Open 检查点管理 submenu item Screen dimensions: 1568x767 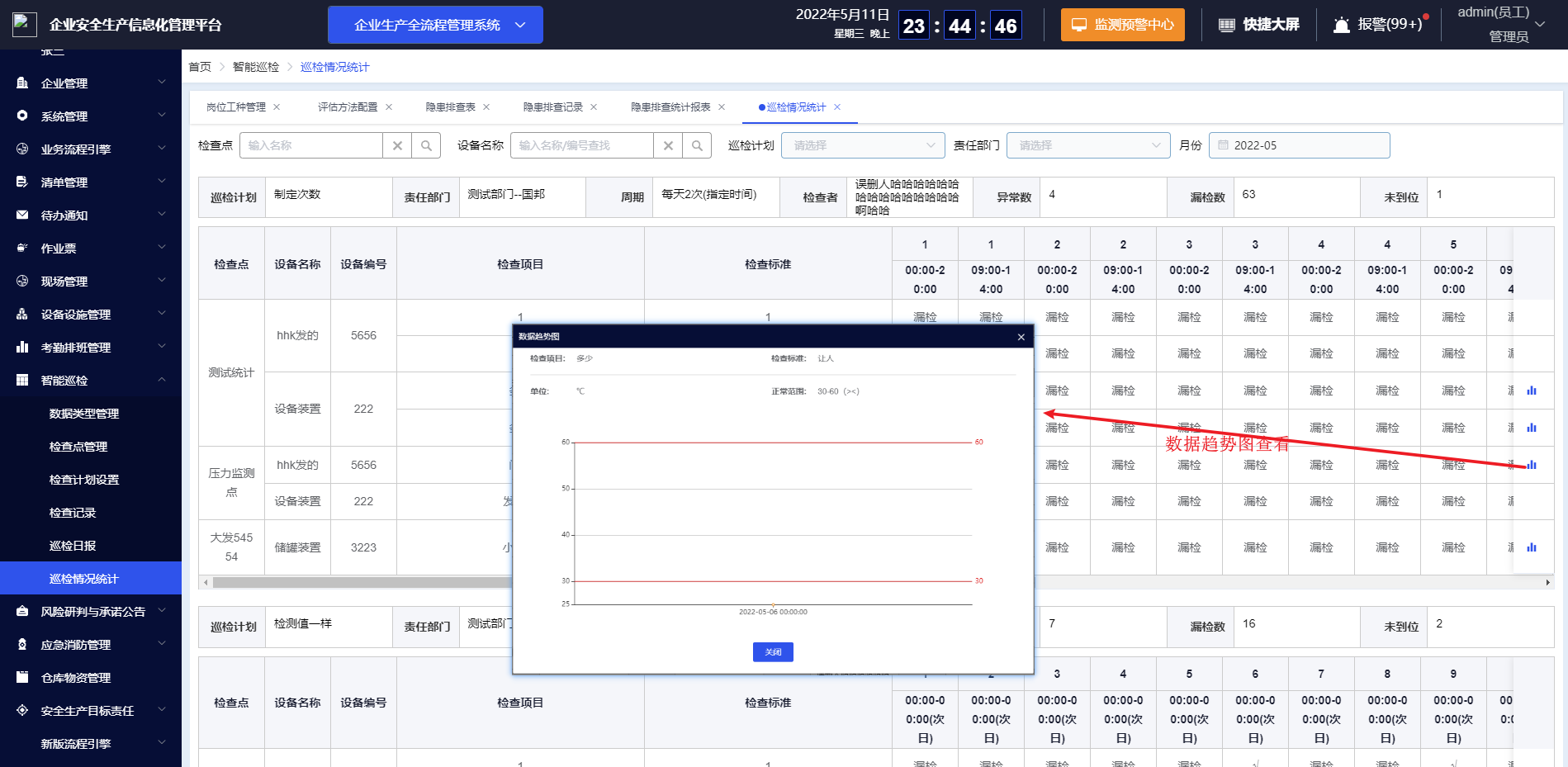click(78, 447)
